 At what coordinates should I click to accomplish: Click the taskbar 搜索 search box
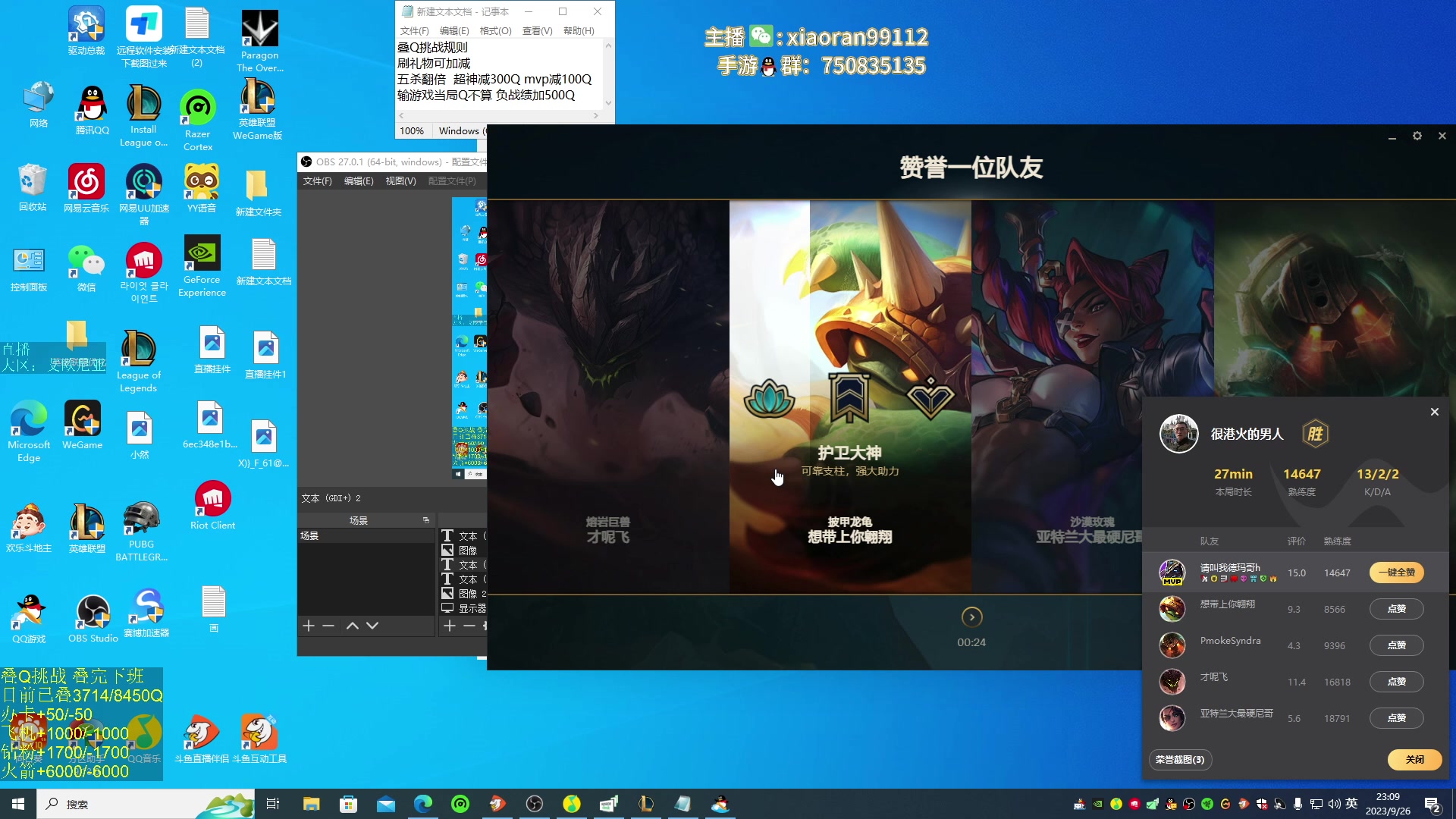(146, 804)
